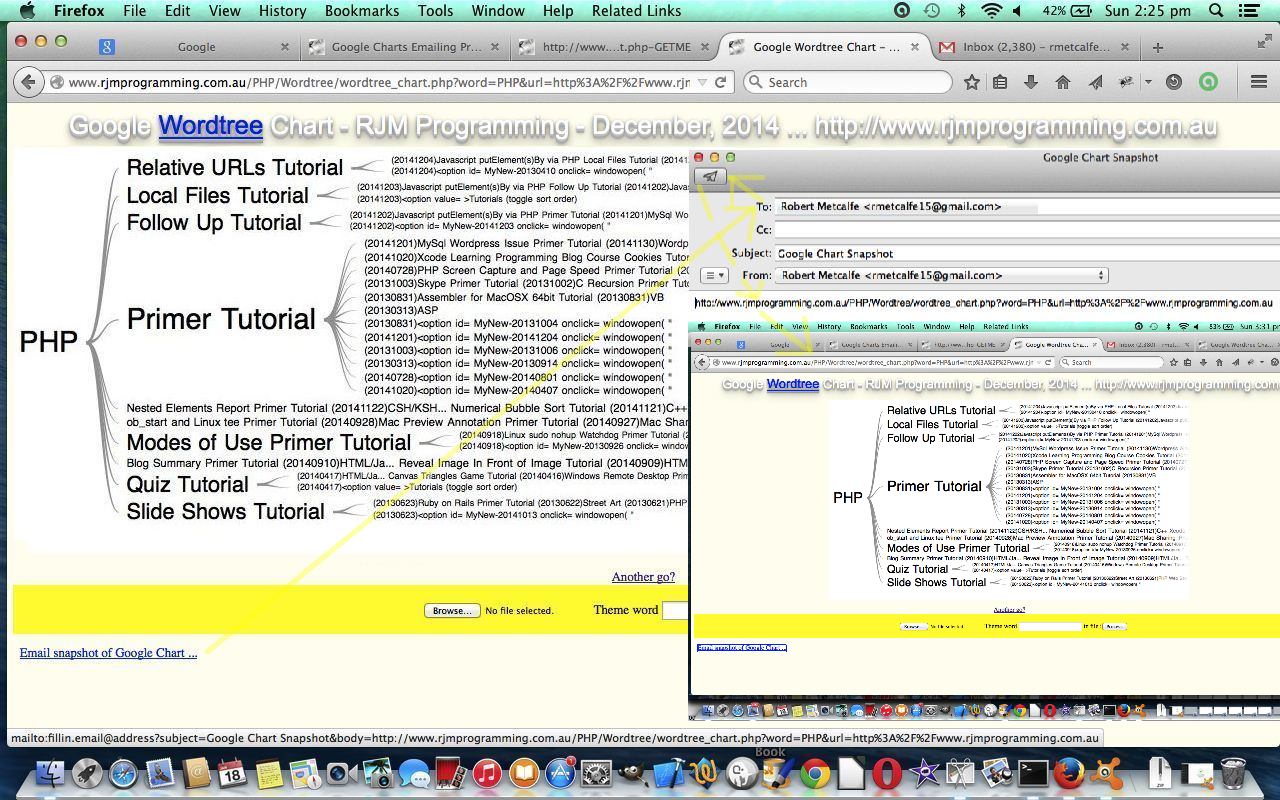Click 'Email snapshot of Google Chart' link
Image resolution: width=1280 pixels, height=800 pixels.
tap(108, 653)
